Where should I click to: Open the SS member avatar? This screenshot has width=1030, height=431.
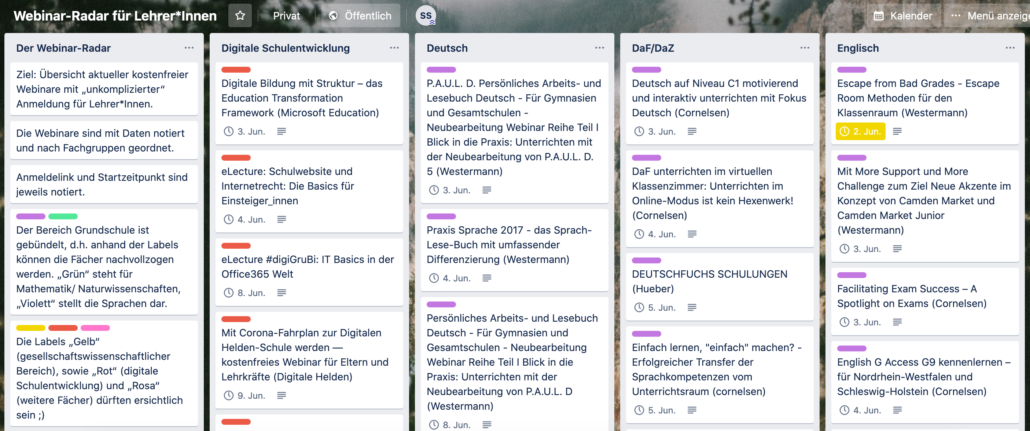[426, 16]
